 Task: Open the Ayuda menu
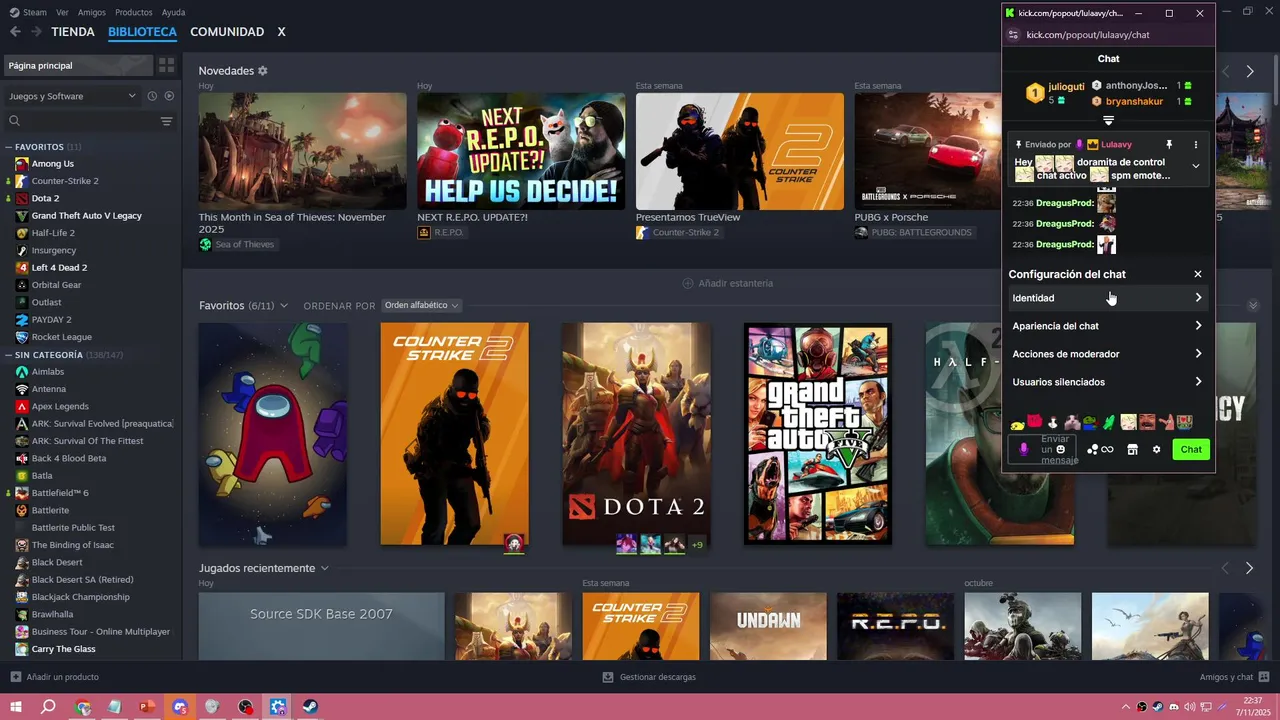click(173, 12)
